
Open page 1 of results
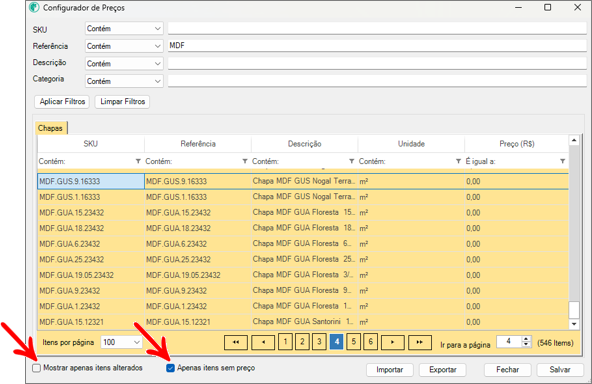[285, 342]
